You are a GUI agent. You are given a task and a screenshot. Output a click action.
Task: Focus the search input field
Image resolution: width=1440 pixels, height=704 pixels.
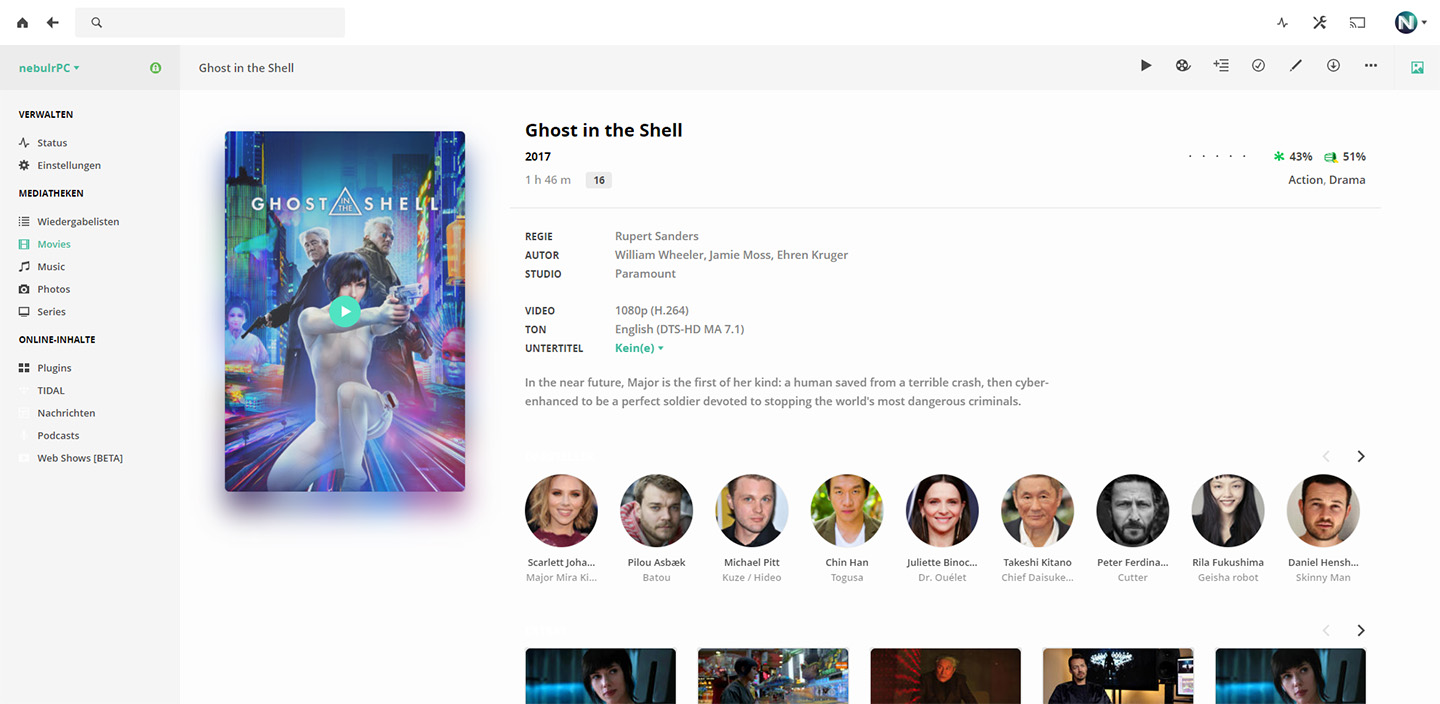pyautogui.click(x=210, y=22)
